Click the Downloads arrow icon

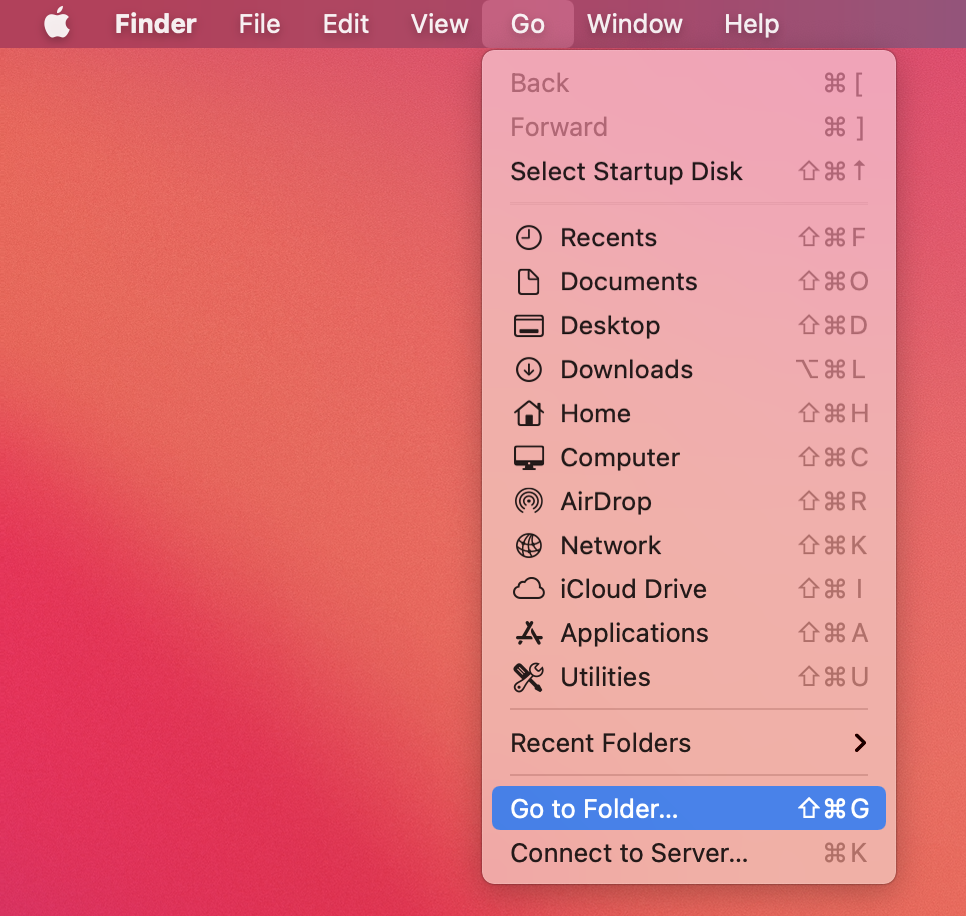click(529, 370)
